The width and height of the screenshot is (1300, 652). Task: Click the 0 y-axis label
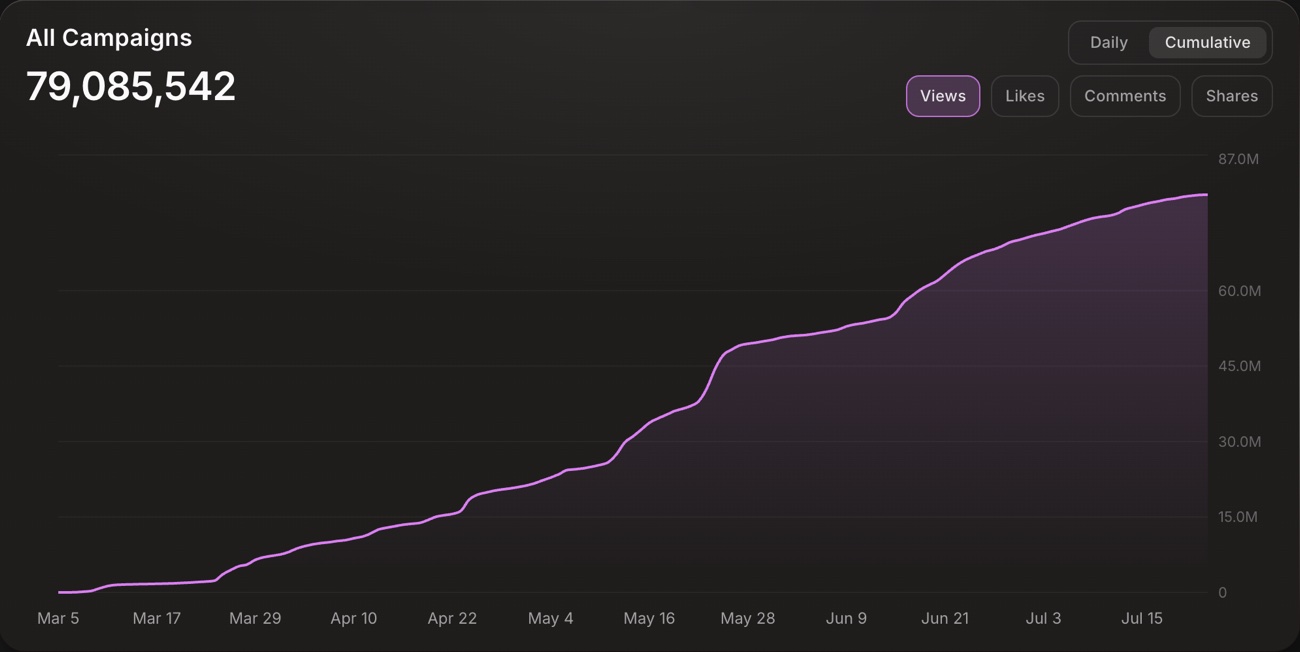click(x=1222, y=593)
